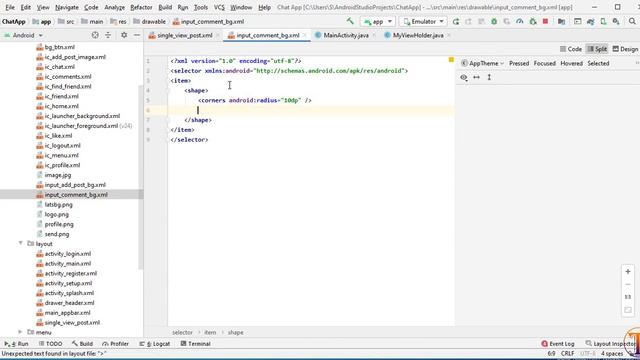This screenshot has width=640, height=360.
Task: Open the File menu
Action: [x=10, y=7]
